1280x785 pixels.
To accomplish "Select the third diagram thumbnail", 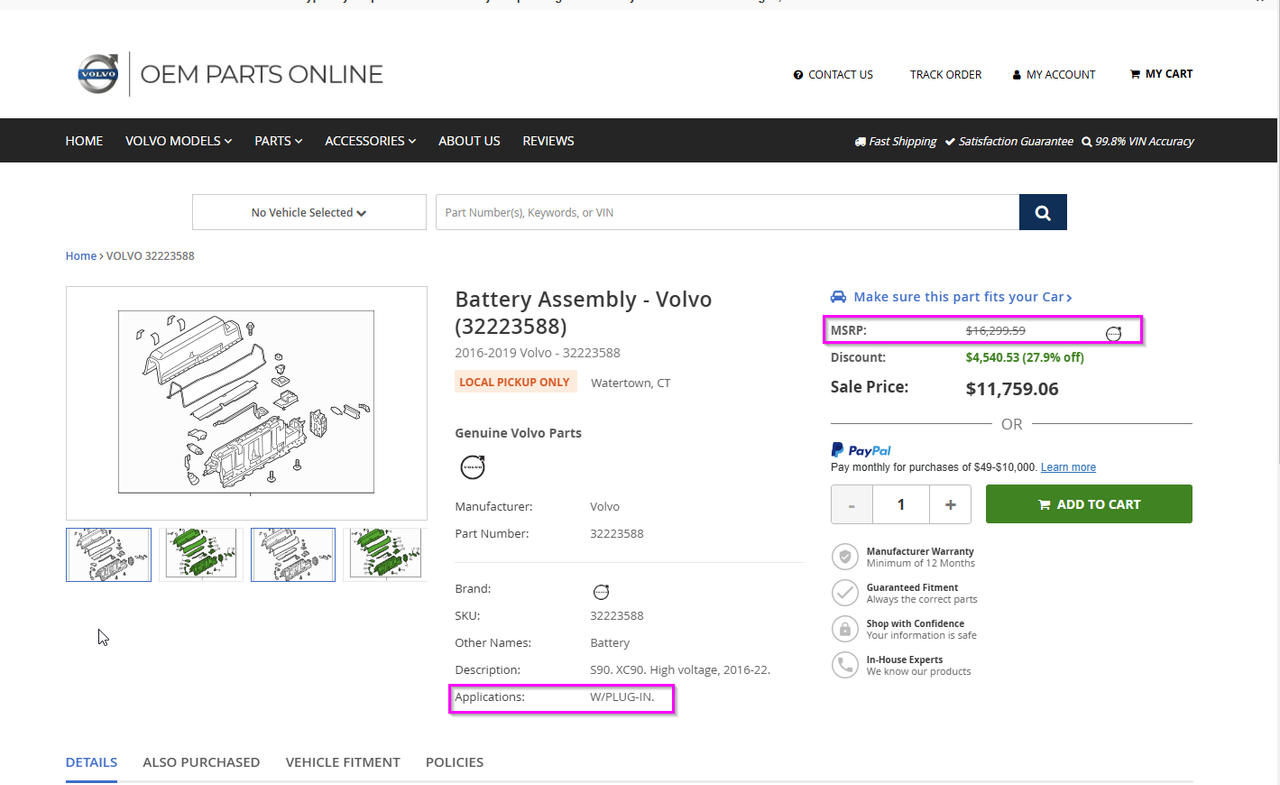I will coord(293,555).
